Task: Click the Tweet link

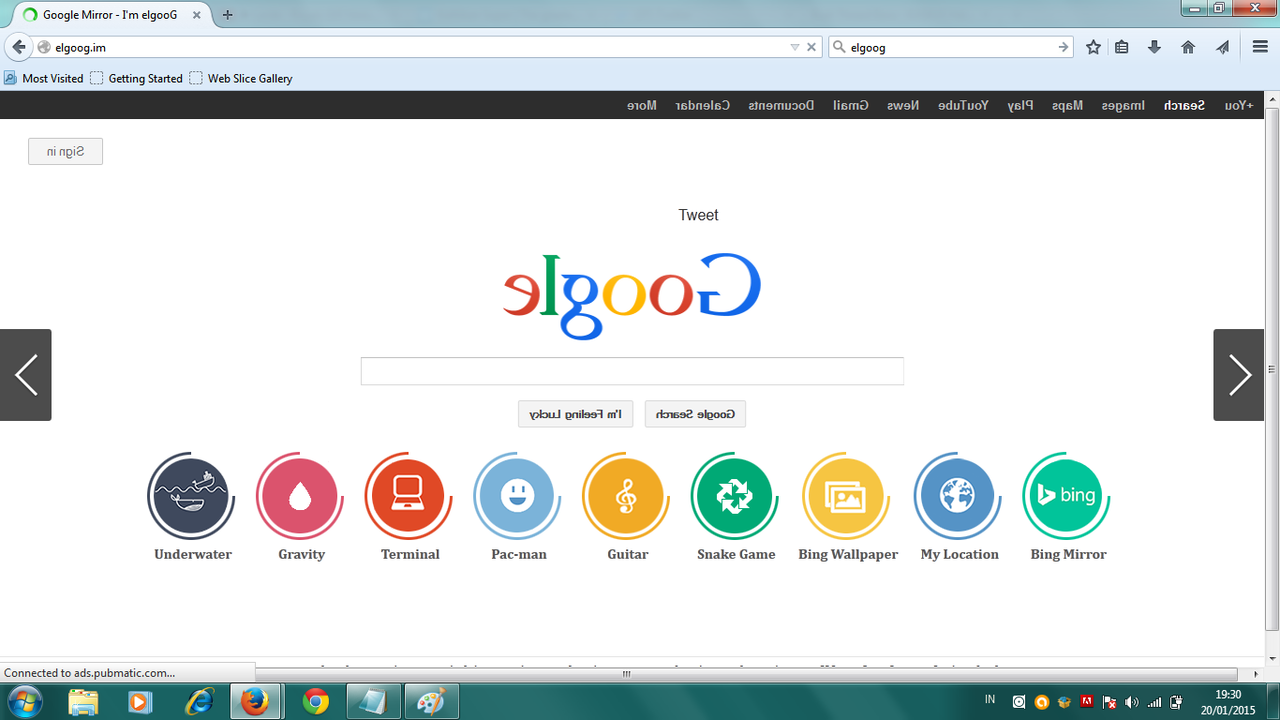Action: tap(698, 215)
